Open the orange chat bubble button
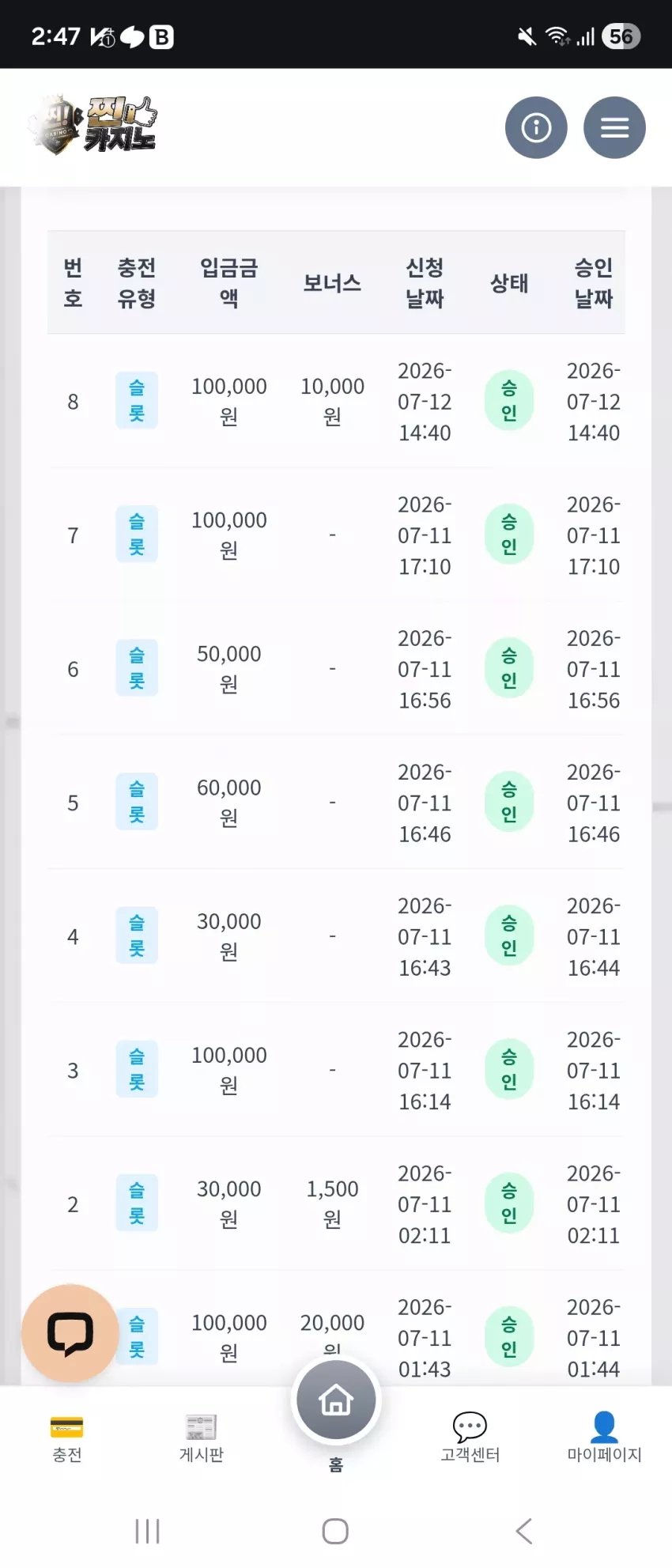The image size is (672, 1568). [x=70, y=1333]
